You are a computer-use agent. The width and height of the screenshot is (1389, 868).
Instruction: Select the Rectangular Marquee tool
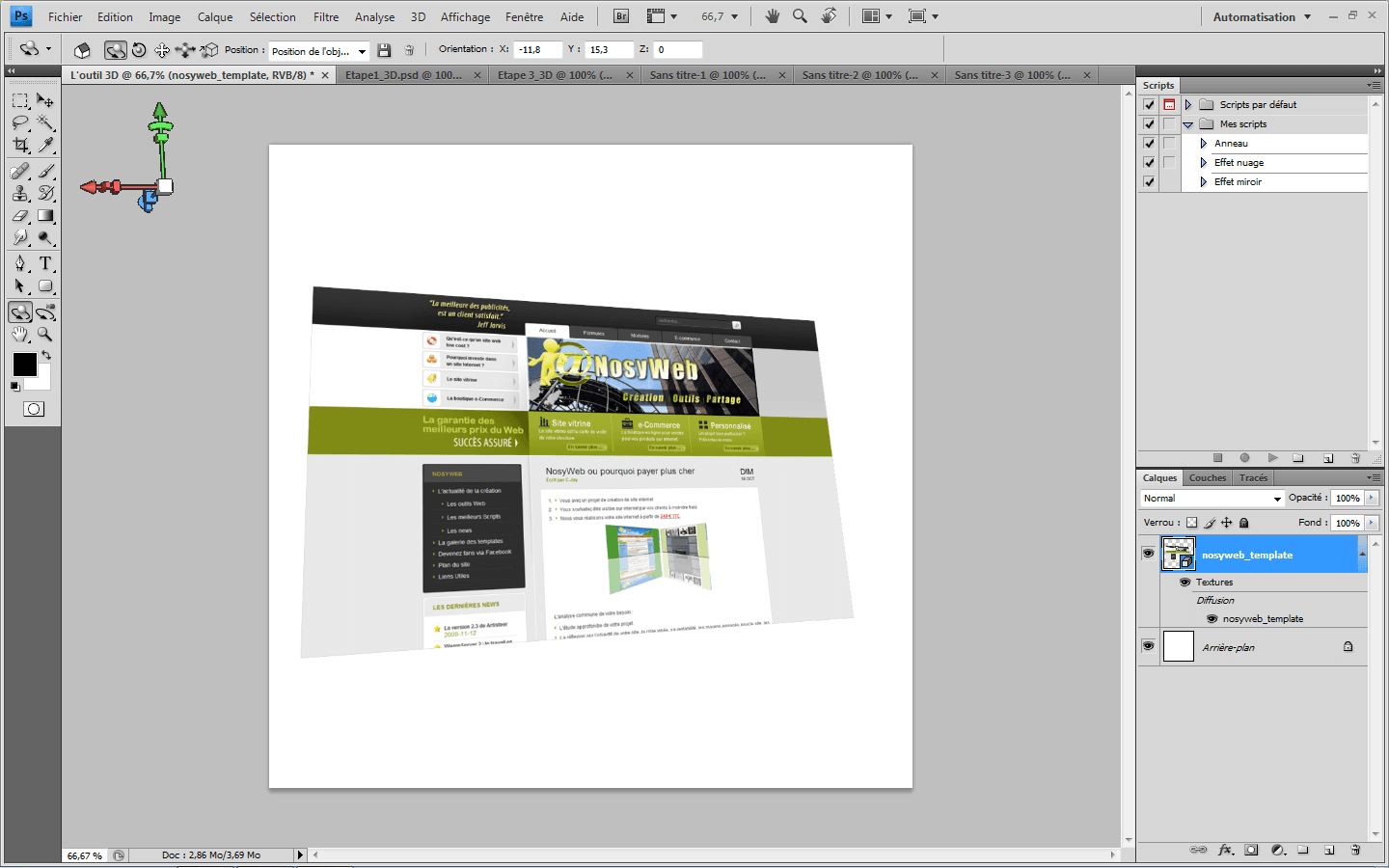(x=20, y=100)
